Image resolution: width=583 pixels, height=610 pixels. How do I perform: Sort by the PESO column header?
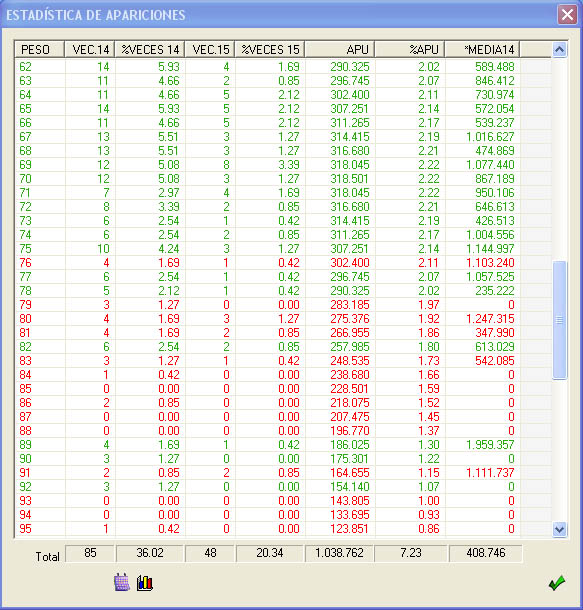[x=39, y=49]
